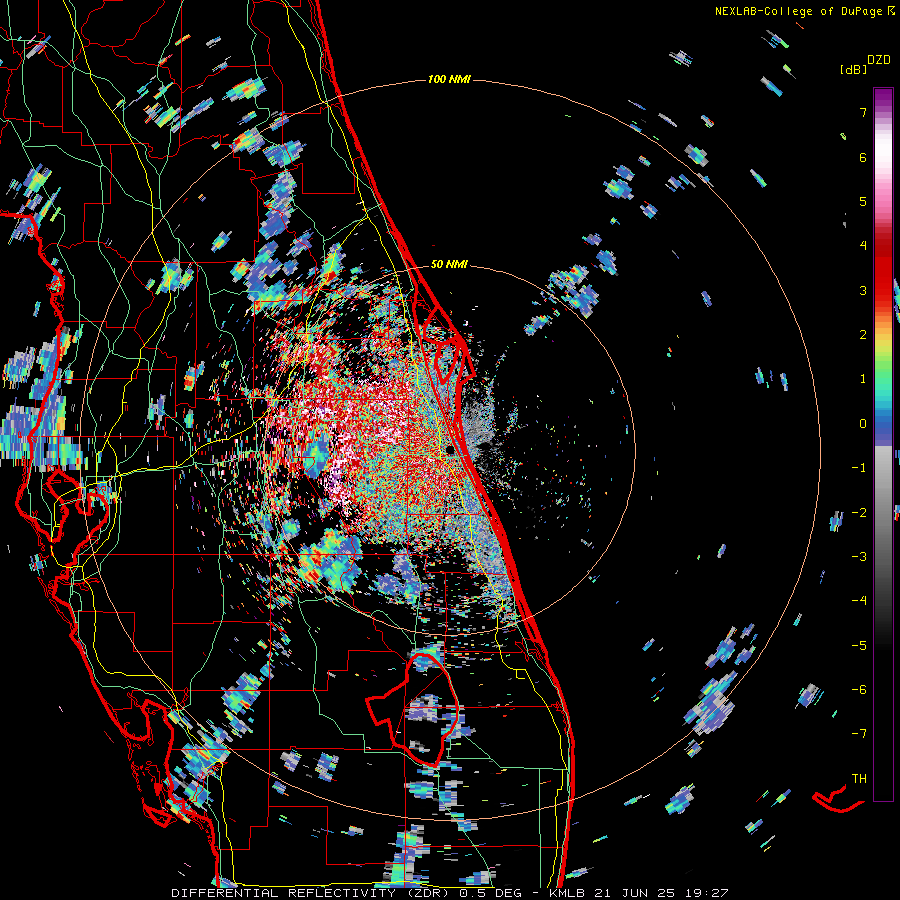Viewport: 900px width, 900px height.
Task: Click the 21 JUN 25 19:27 timestamp
Action: 660,893
